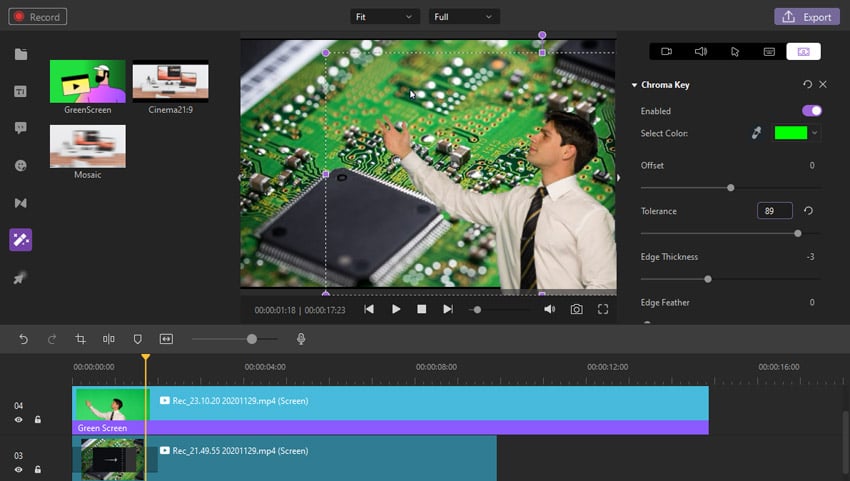Expand the Select Color dropdown arrow
The image size is (850, 481).
click(x=814, y=133)
